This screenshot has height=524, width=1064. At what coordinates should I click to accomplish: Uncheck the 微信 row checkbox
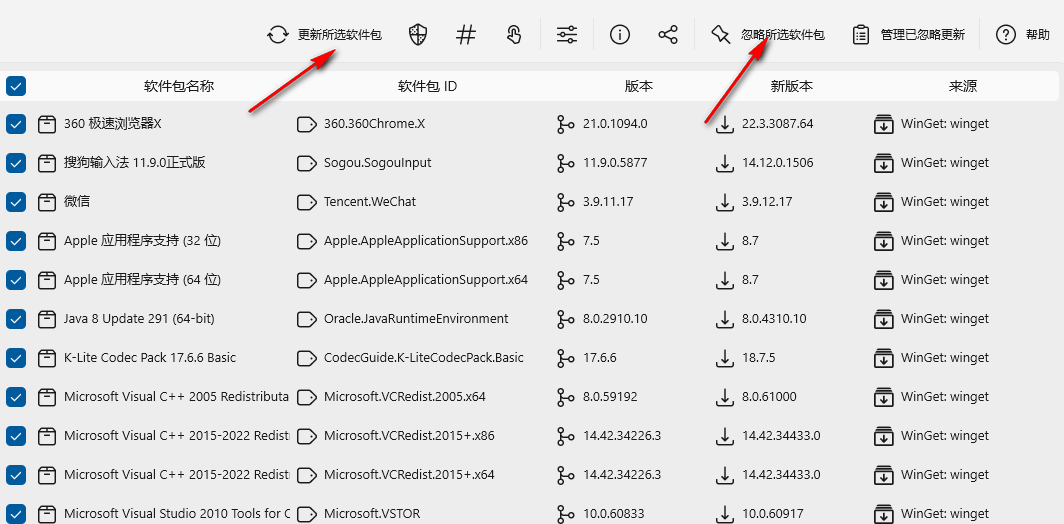tap(16, 202)
